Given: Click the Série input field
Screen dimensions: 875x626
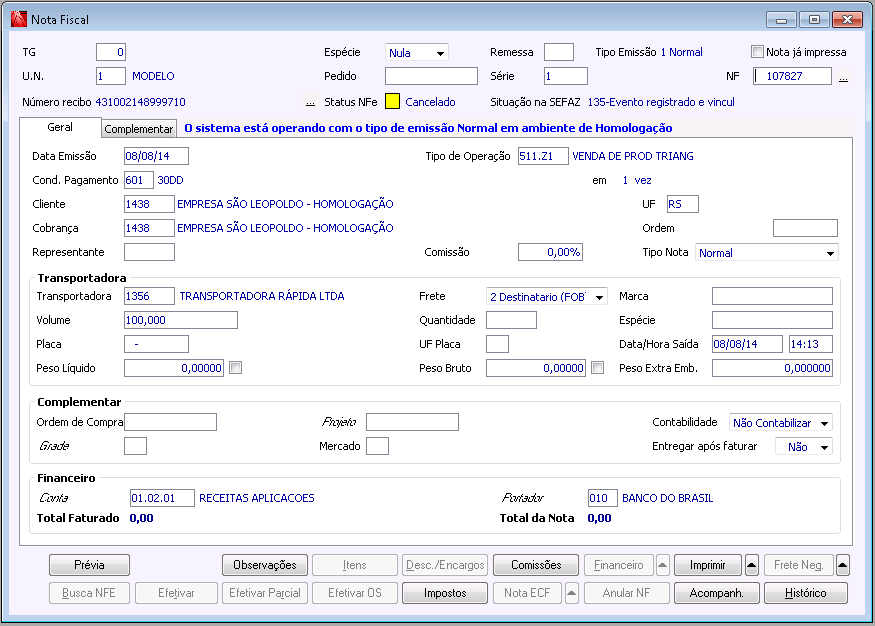Looking at the screenshot, I should click(565, 76).
